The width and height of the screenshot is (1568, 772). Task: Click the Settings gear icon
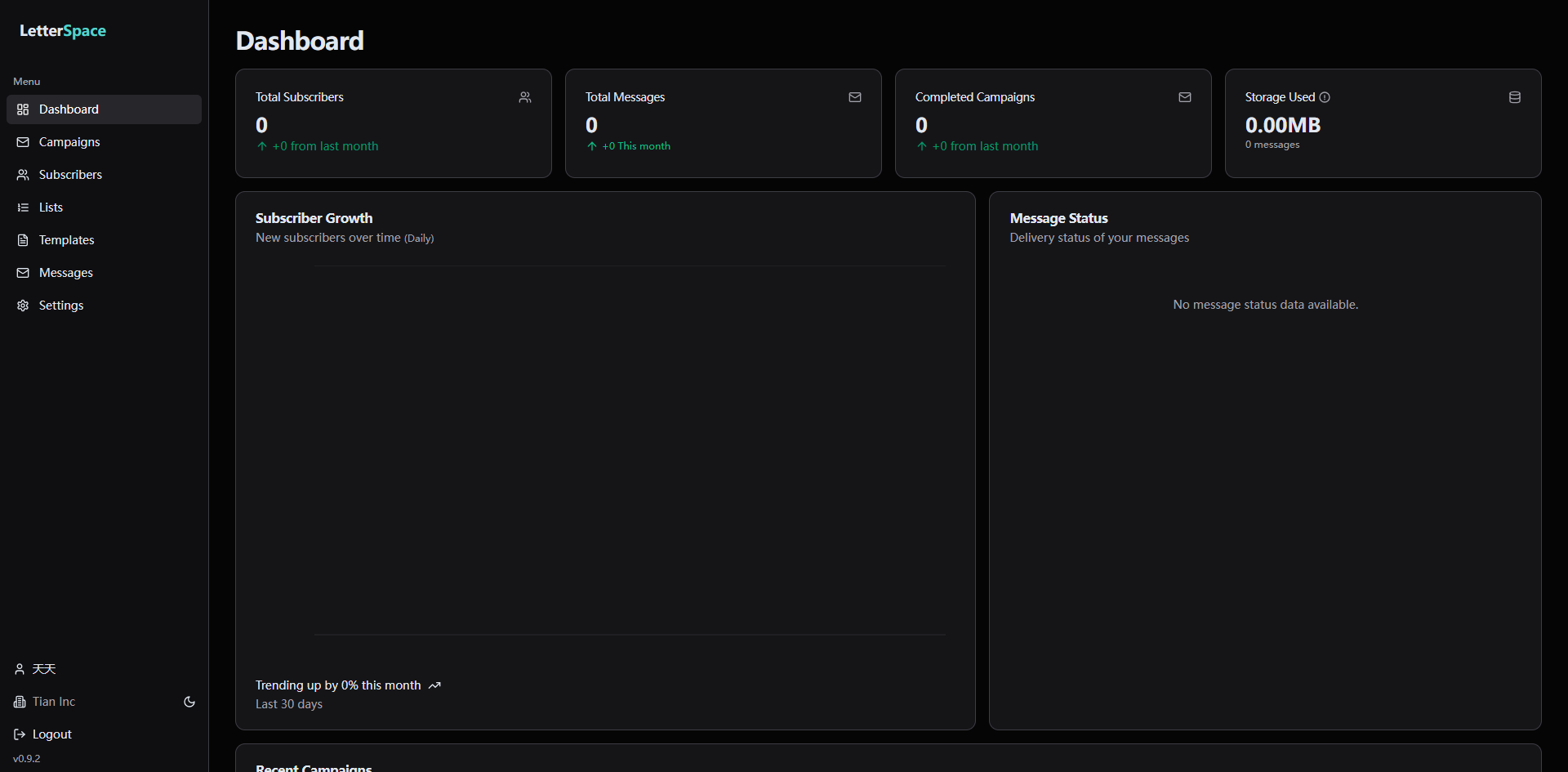coord(23,306)
